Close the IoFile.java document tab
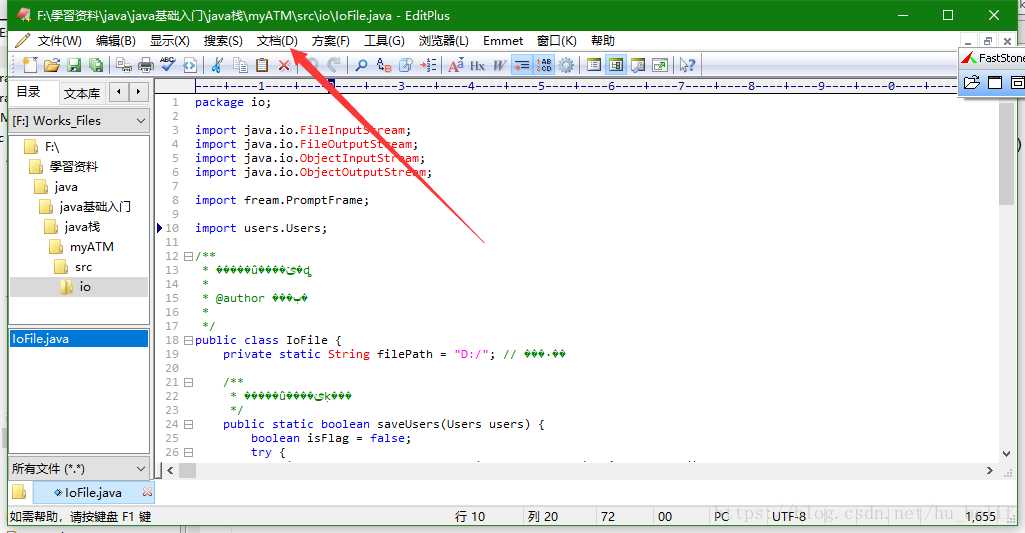This screenshot has width=1025, height=533. pos(147,492)
